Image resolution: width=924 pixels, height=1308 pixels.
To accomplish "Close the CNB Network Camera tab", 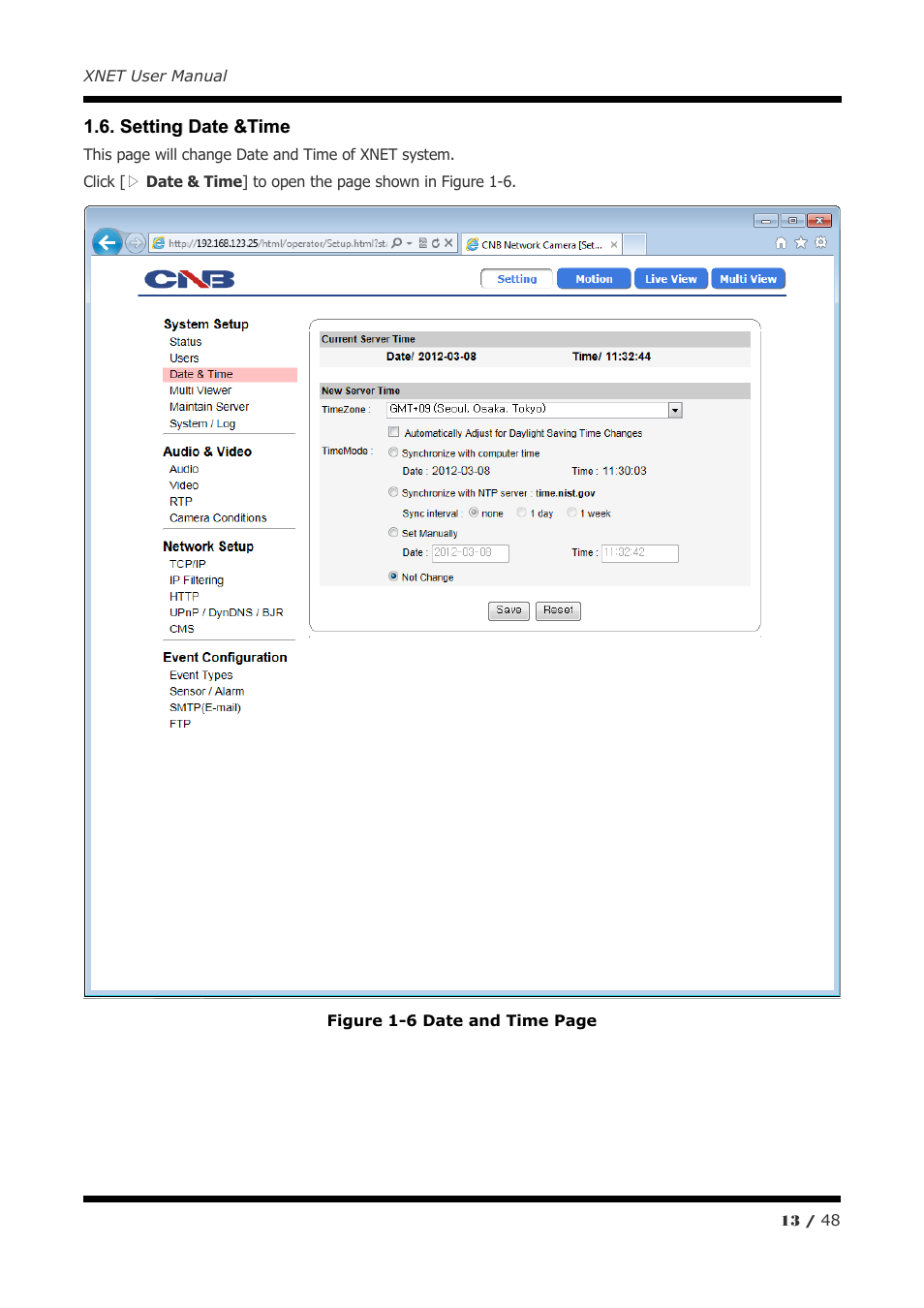I will pyautogui.click(x=614, y=245).
